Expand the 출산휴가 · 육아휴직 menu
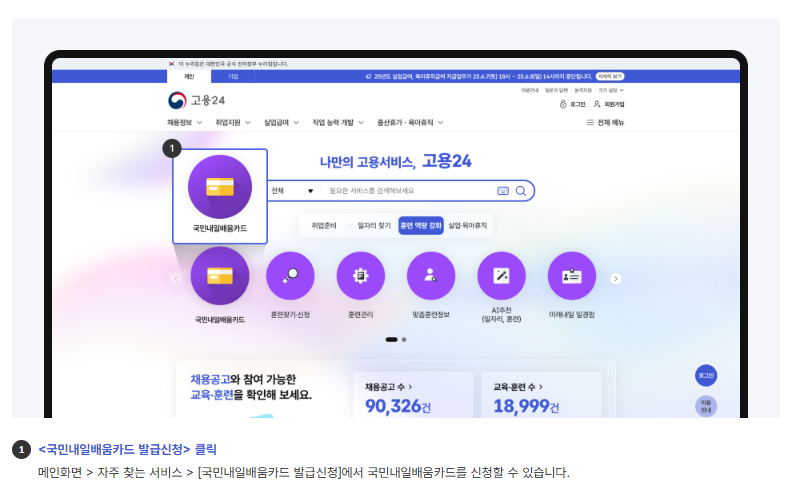The width and height of the screenshot is (789, 497). [410, 122]
